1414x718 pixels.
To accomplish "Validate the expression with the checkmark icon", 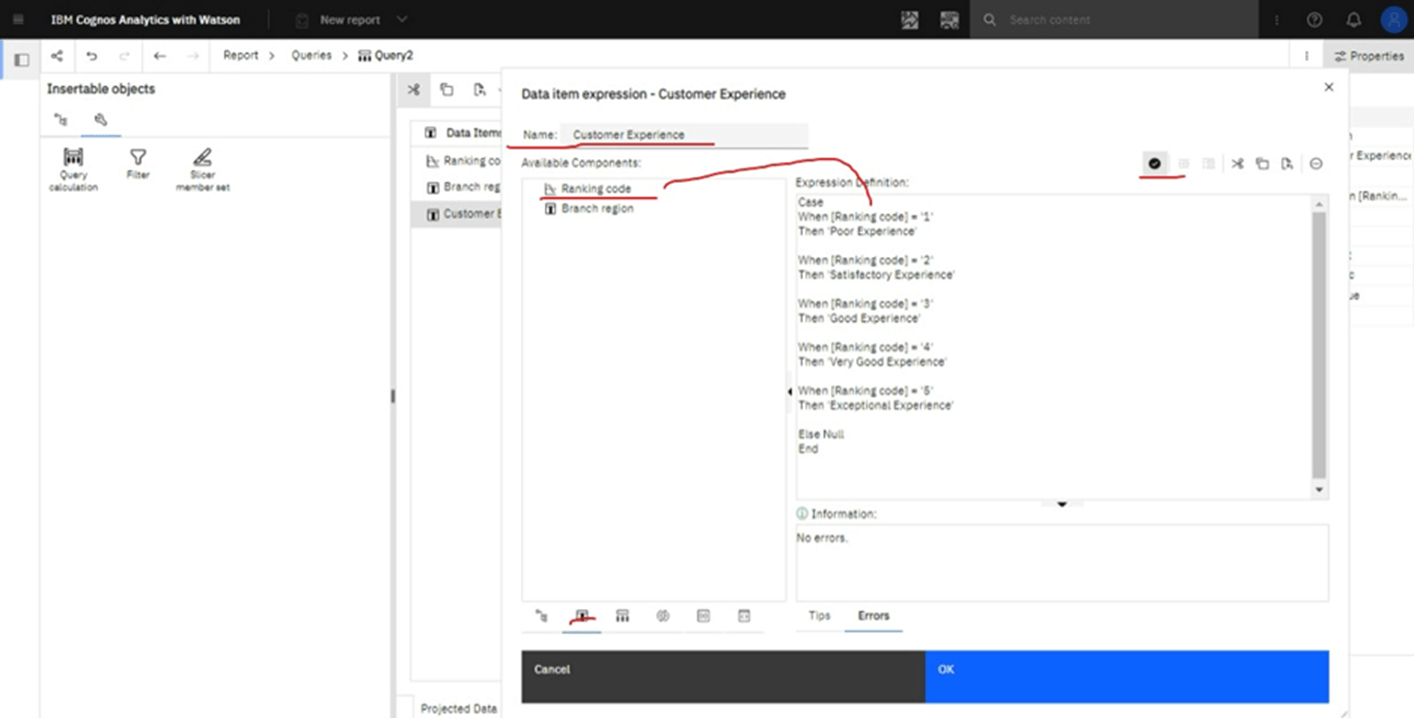I will (1153, 164).
